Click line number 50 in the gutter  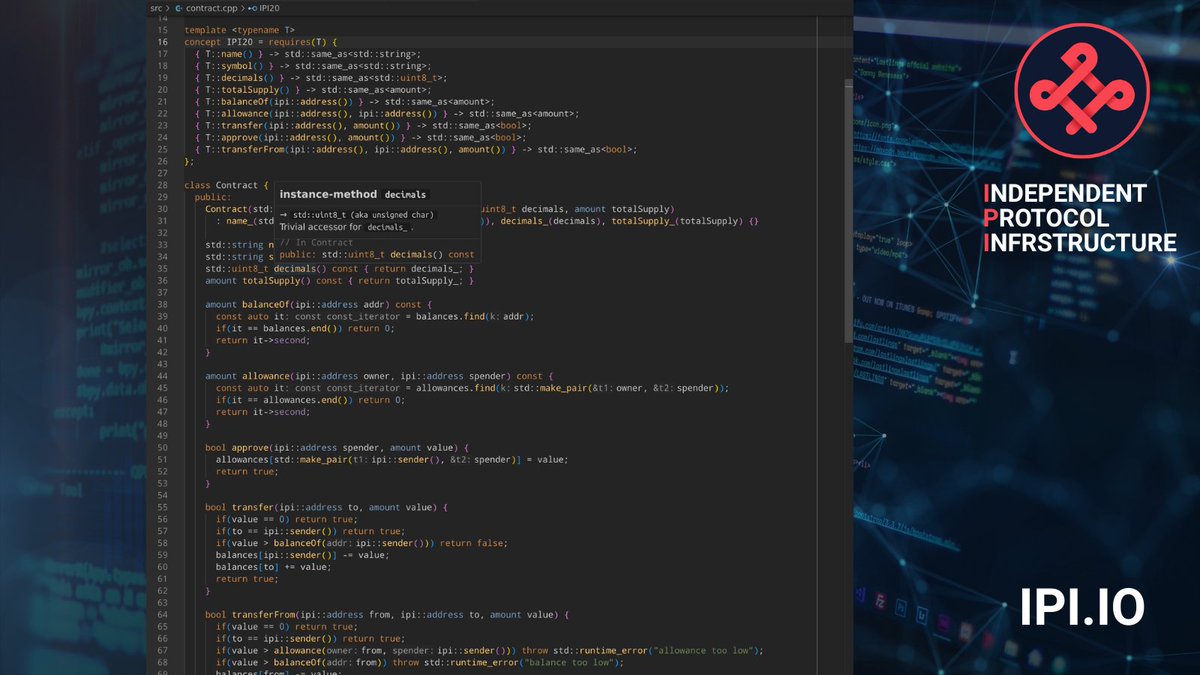click(161, 447)
